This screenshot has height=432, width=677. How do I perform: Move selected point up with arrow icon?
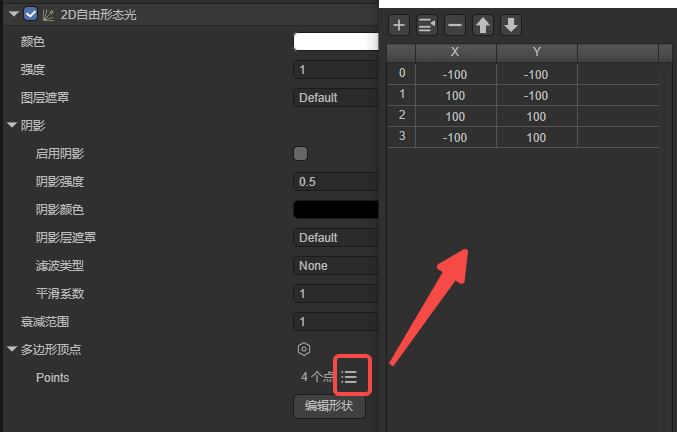(482, 25)
